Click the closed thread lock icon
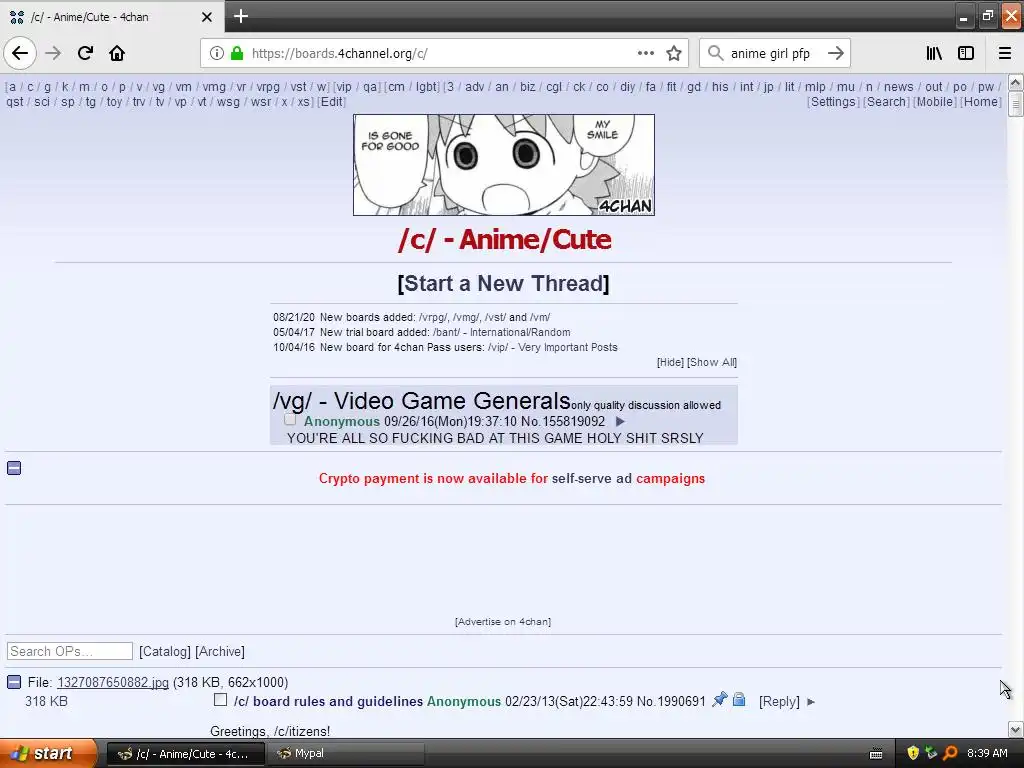 click(739, 699)
